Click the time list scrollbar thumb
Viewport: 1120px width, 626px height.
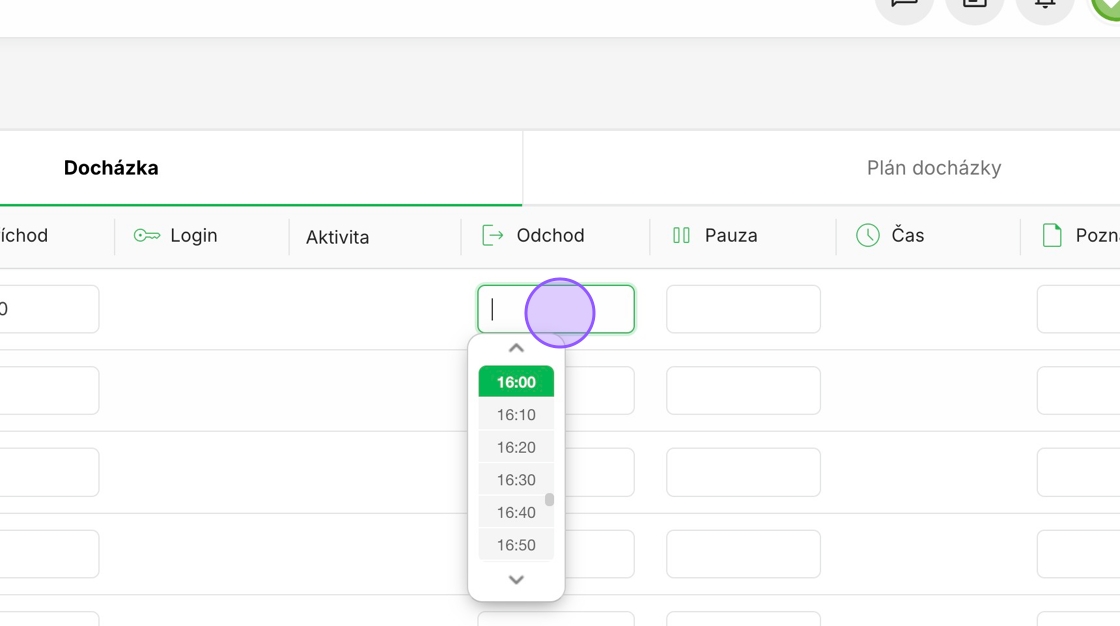tap(549, 499)
